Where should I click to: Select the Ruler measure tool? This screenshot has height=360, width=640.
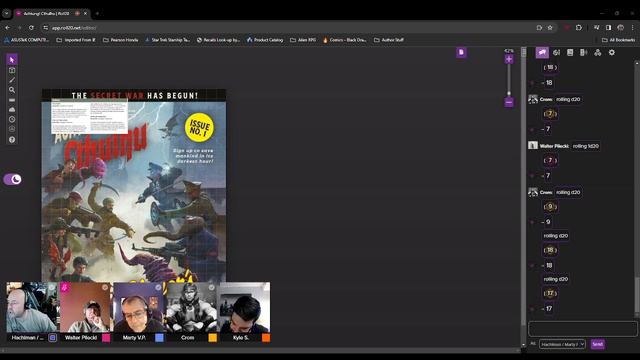pos(12,100)
